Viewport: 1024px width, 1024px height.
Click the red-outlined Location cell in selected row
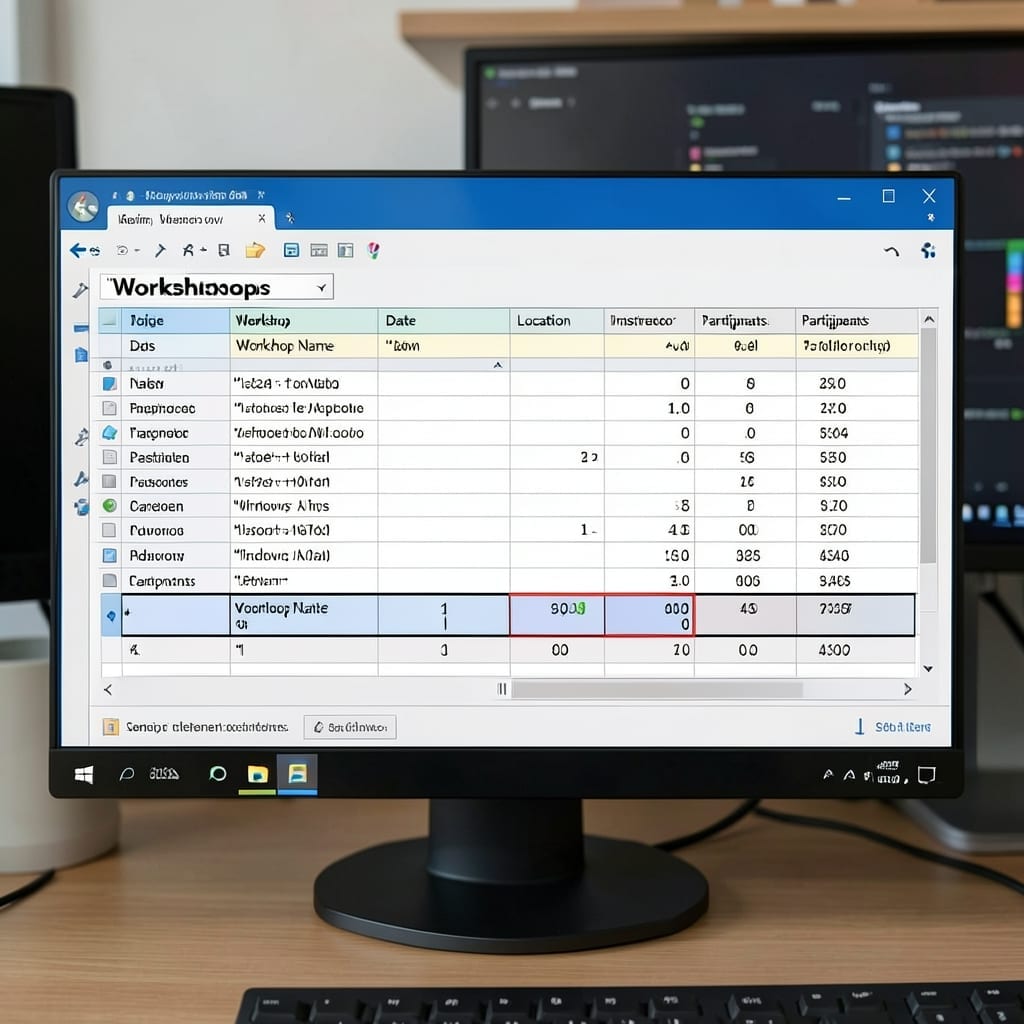[557, 615]
